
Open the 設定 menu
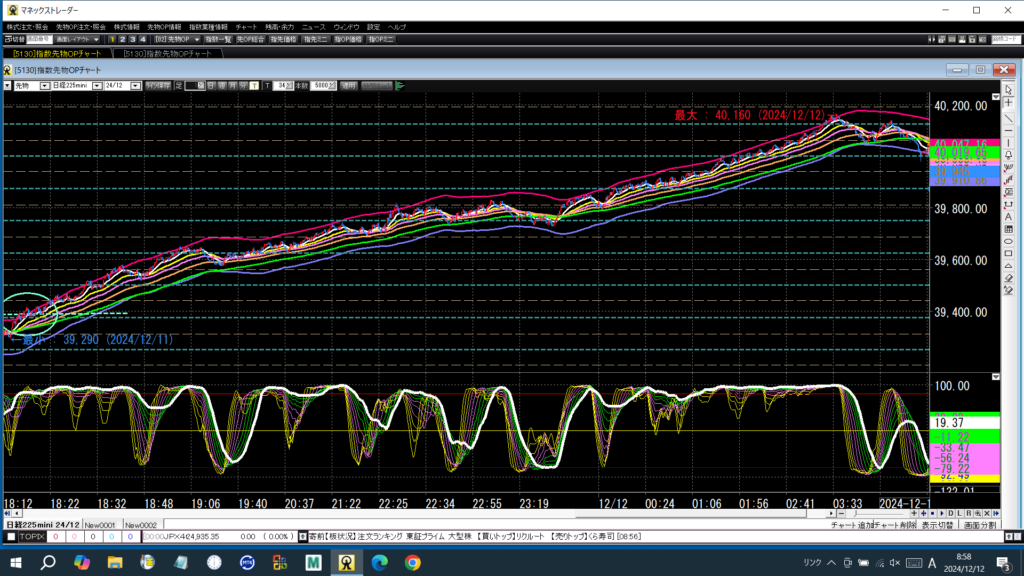click(x=373, y=27)
